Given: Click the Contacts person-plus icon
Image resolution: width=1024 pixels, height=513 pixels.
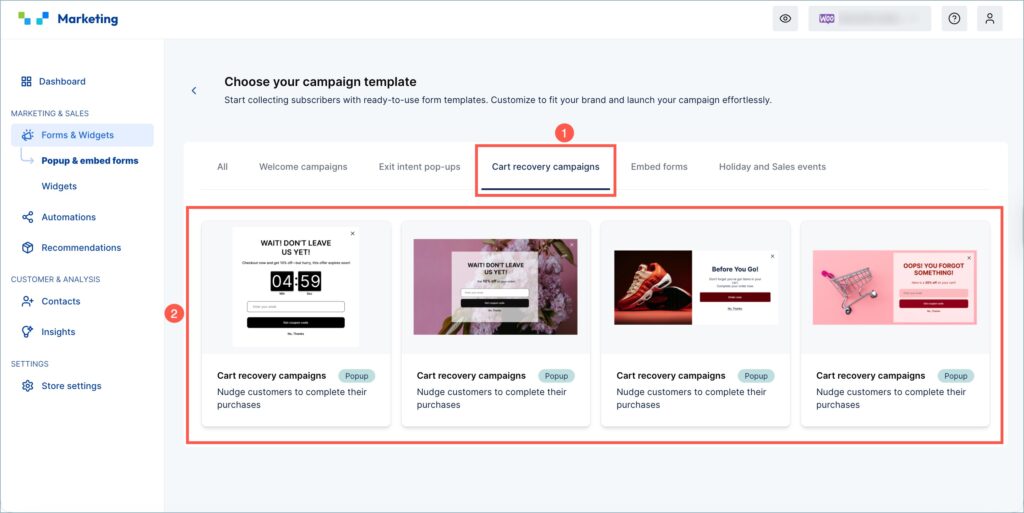Looking at the screenshot, I should 27,301.
